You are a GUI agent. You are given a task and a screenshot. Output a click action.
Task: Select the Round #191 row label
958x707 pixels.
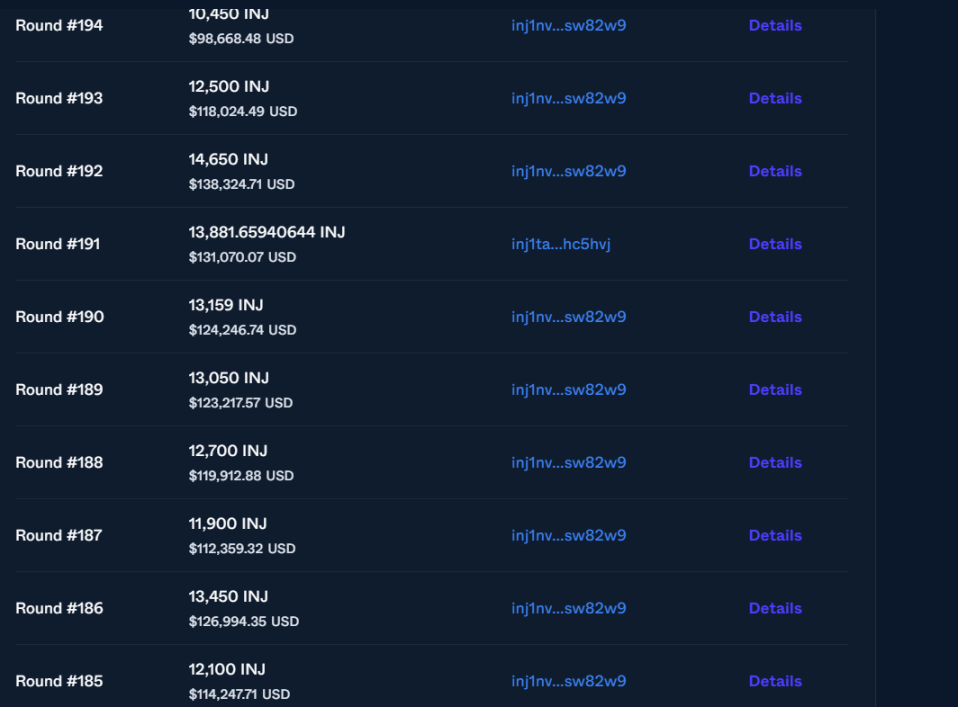pyautogui.click(x=58, y=244)
